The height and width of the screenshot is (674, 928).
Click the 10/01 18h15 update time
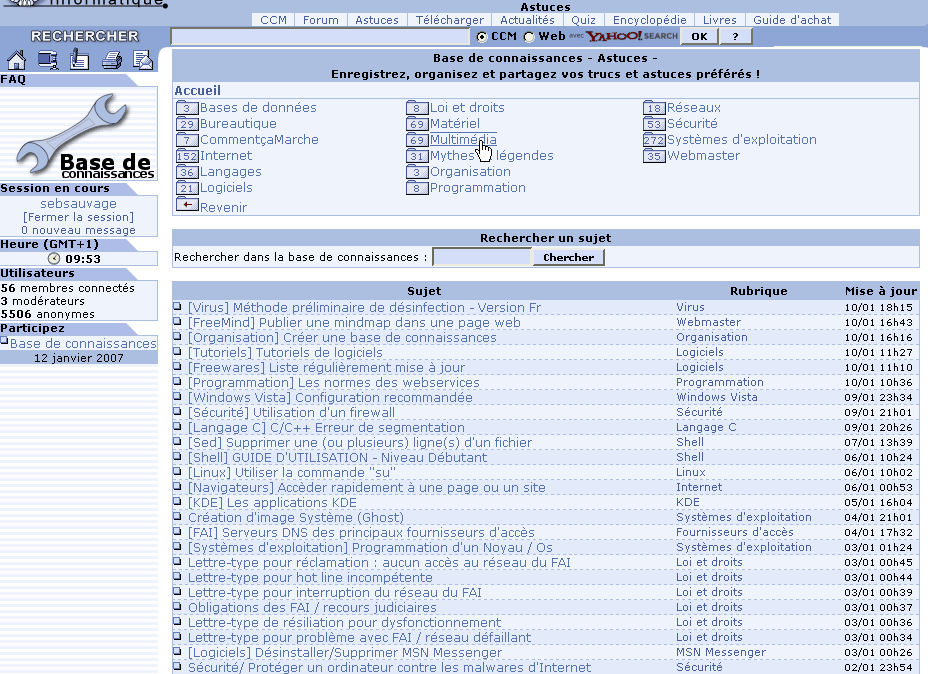coord(878,307)
